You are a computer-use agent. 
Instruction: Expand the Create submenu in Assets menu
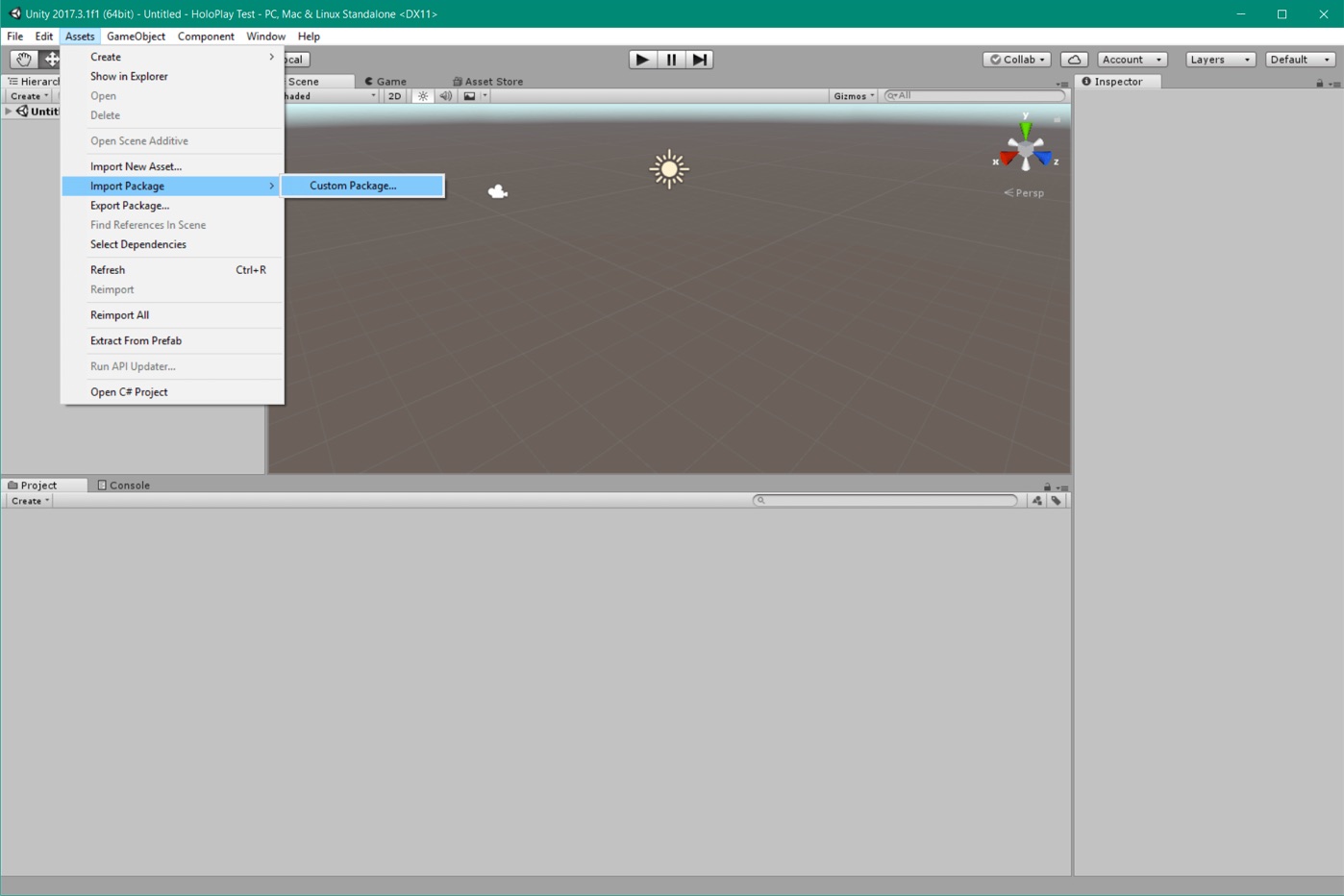point(173,57)
